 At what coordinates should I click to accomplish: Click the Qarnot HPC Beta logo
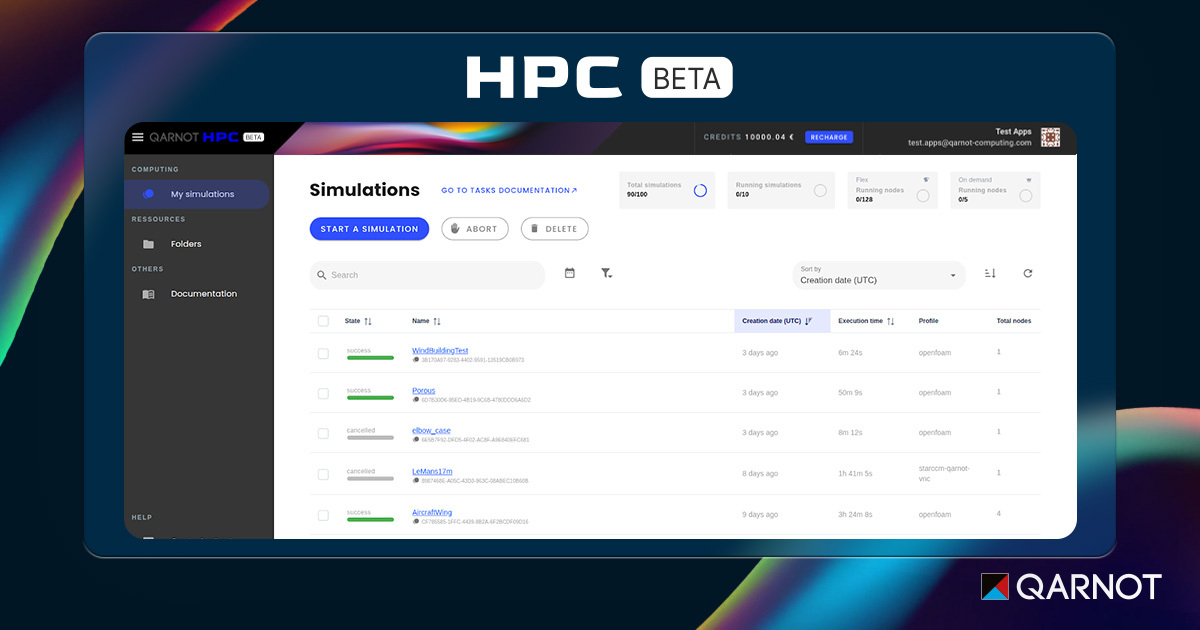pyautogui.click(x=207, y=137)
